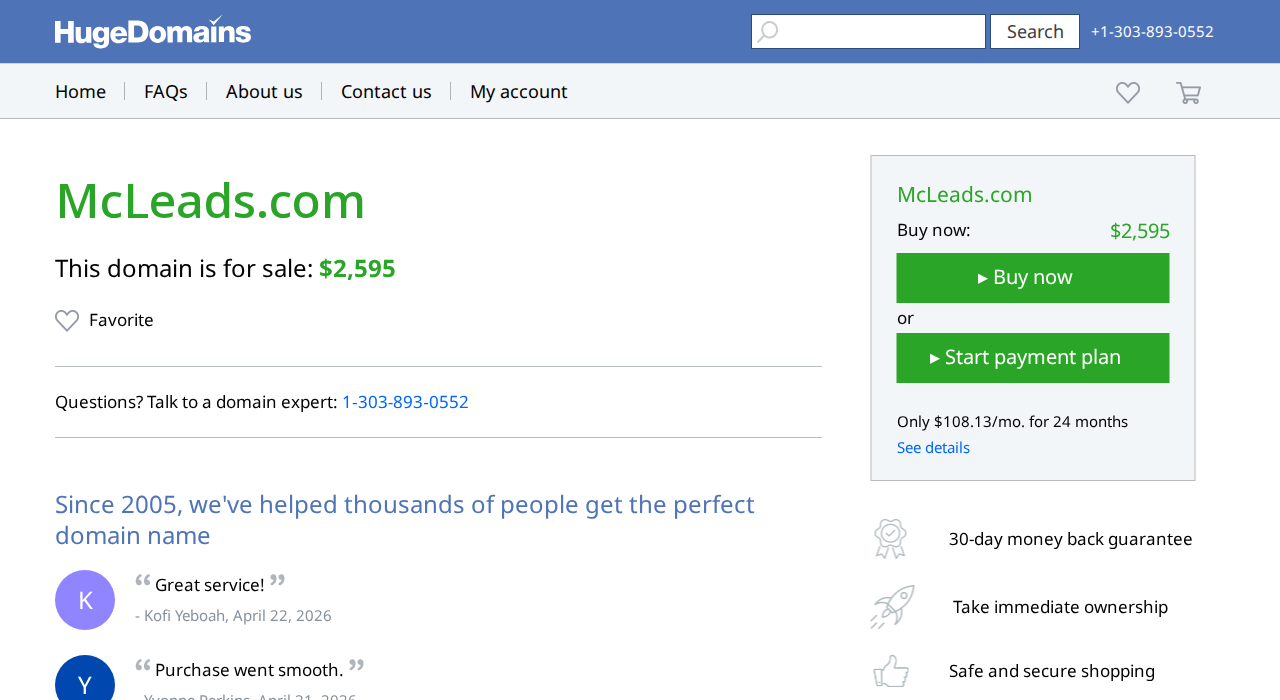This screenshot has height=700, width=1280.
Task: Open the FAQs menu item
Action: click(x=166, y=91)
